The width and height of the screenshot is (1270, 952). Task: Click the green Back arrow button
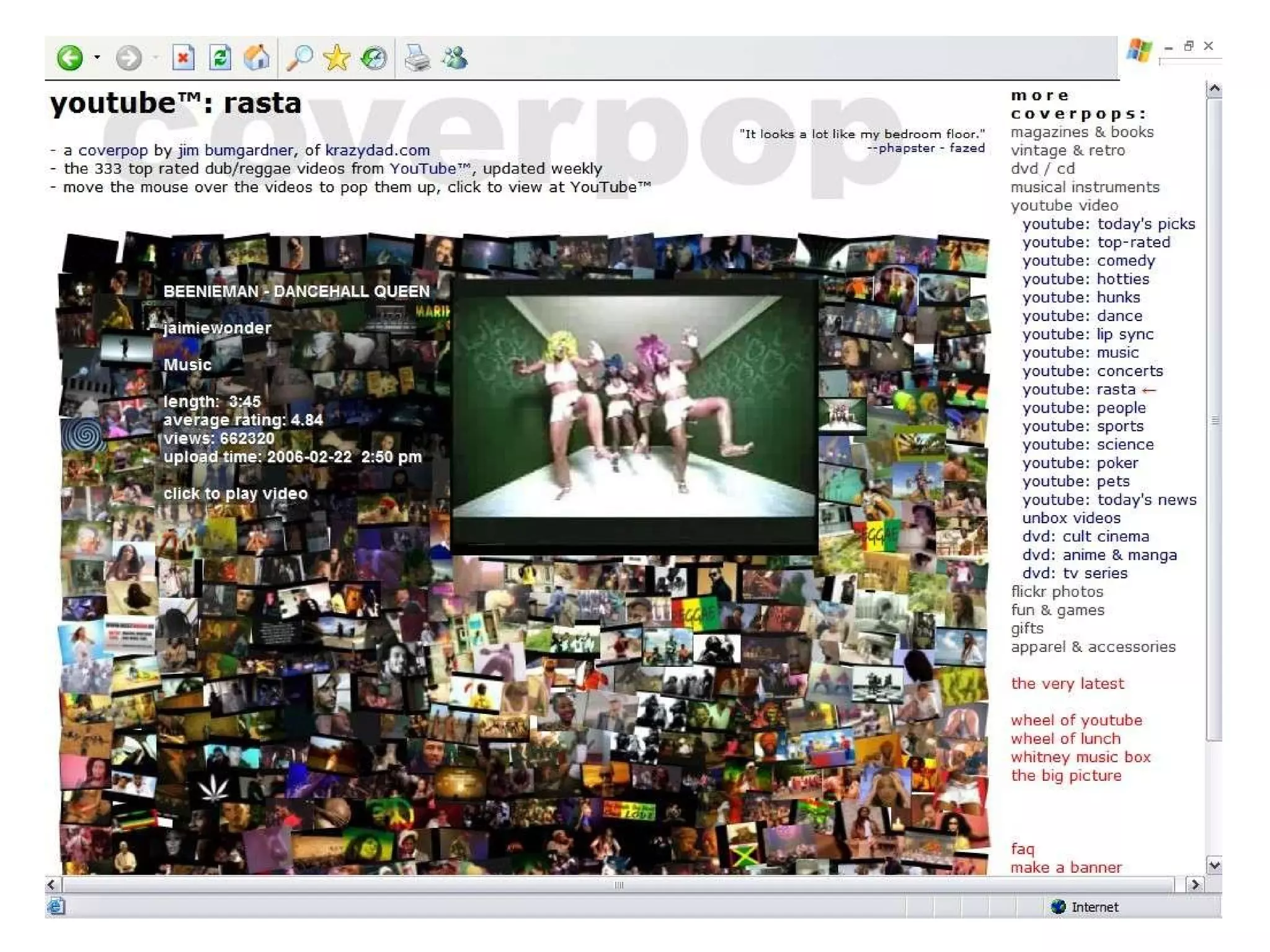(x=69, y=58)
